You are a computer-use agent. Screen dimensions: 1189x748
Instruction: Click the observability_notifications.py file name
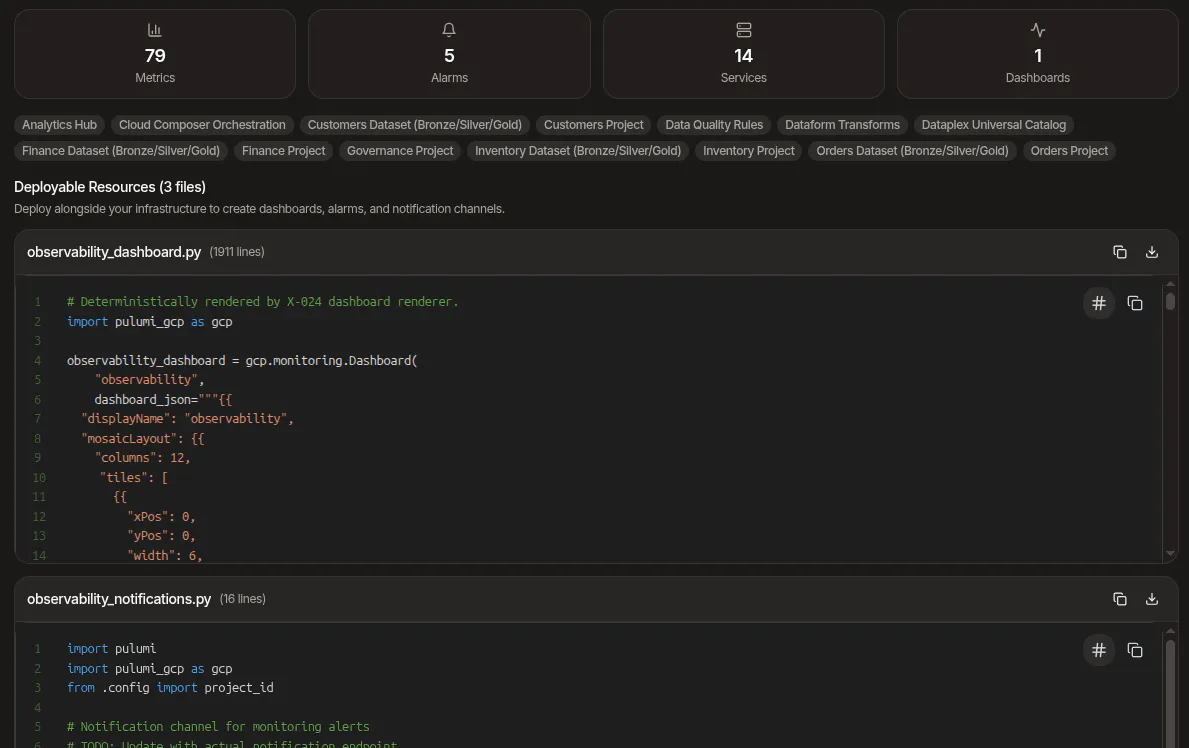click(x=119, y=599)
